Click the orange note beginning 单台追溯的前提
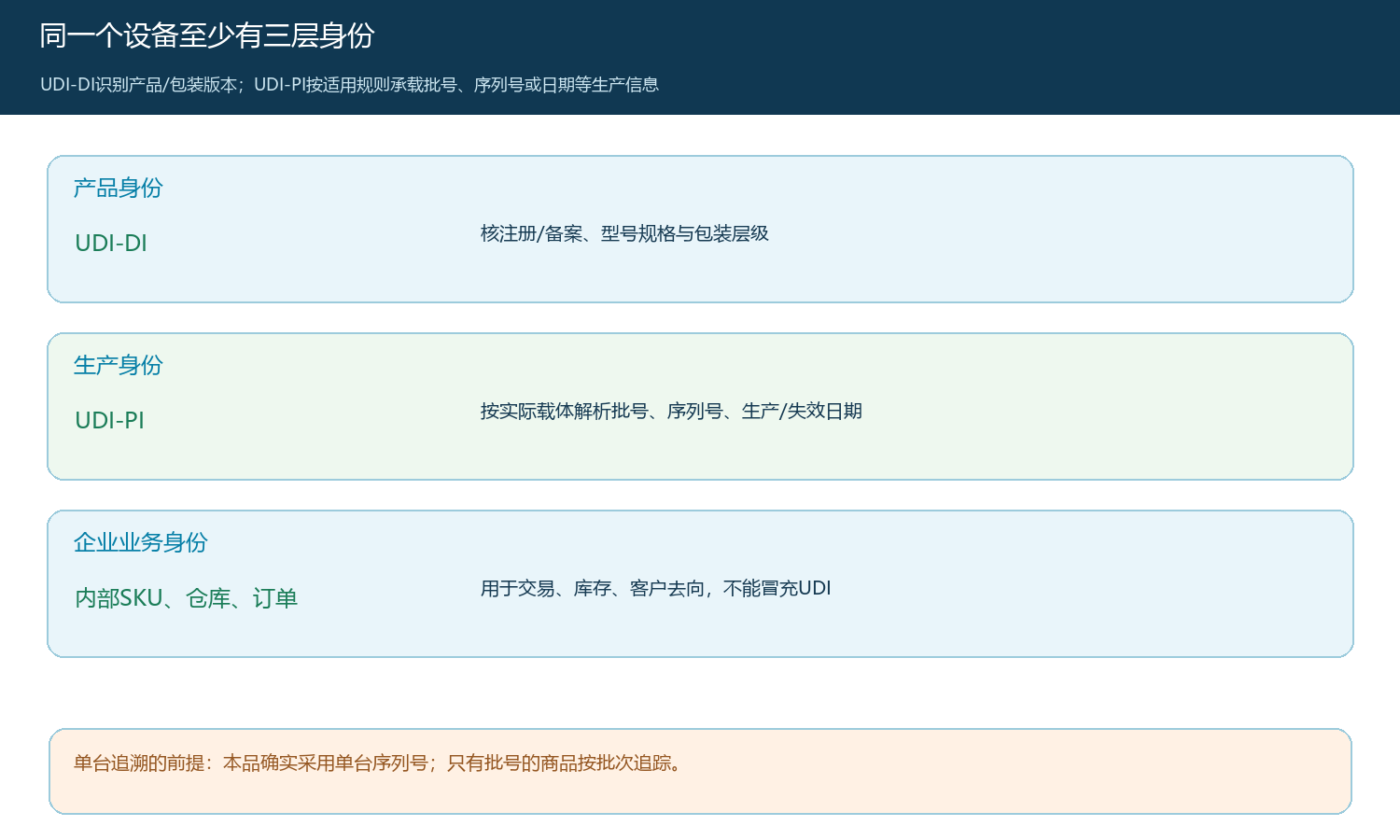Image resolution: width=1400 pixels, height=840 pixels. click(x=700, y=771)
